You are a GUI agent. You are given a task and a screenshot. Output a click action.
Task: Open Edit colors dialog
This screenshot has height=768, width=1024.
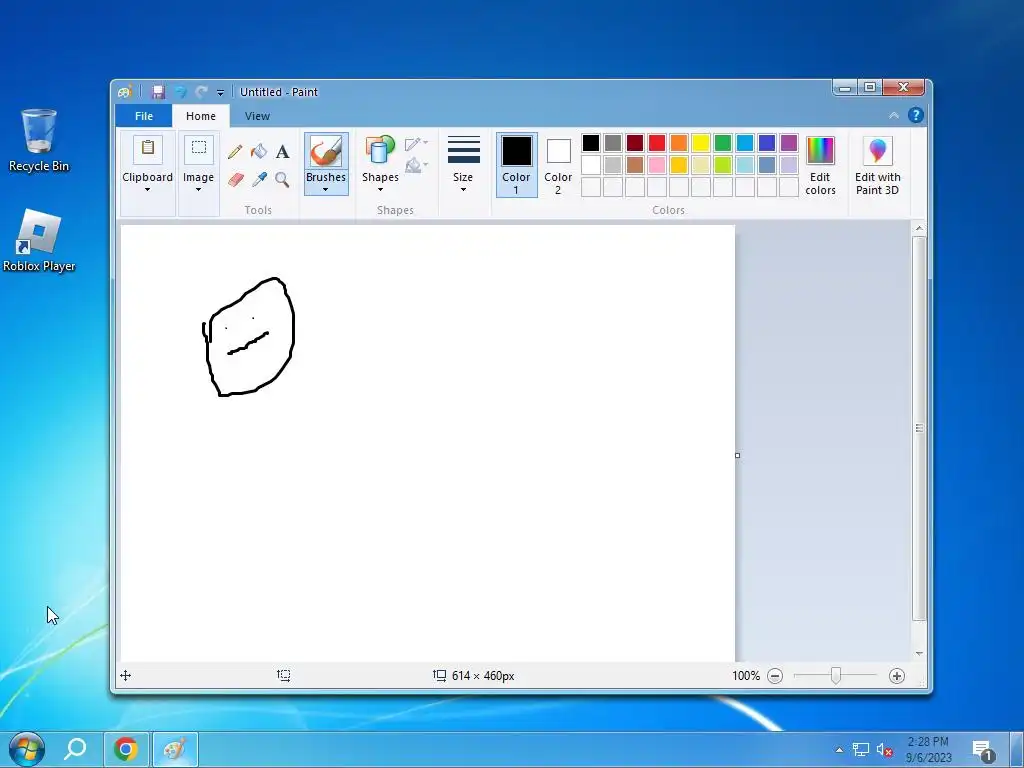(x=820, y=165)
